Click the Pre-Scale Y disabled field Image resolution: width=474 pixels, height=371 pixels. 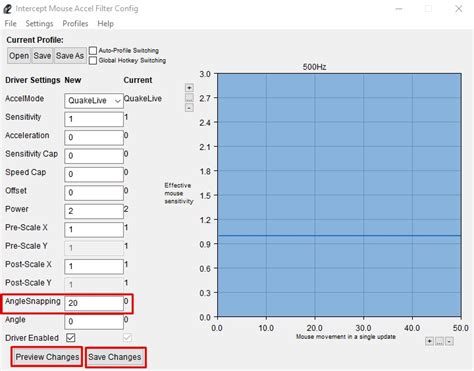tap(94, 248)
